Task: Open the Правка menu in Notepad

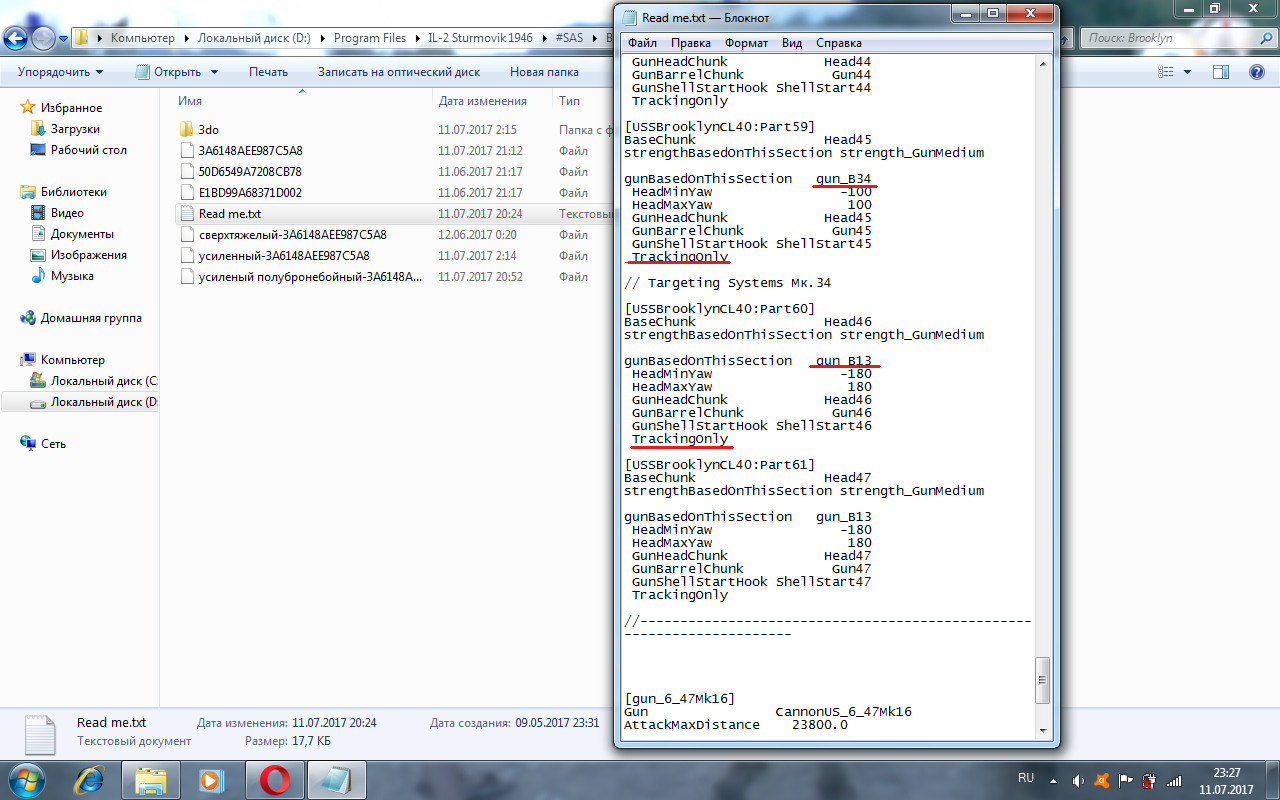Action: 691,43
